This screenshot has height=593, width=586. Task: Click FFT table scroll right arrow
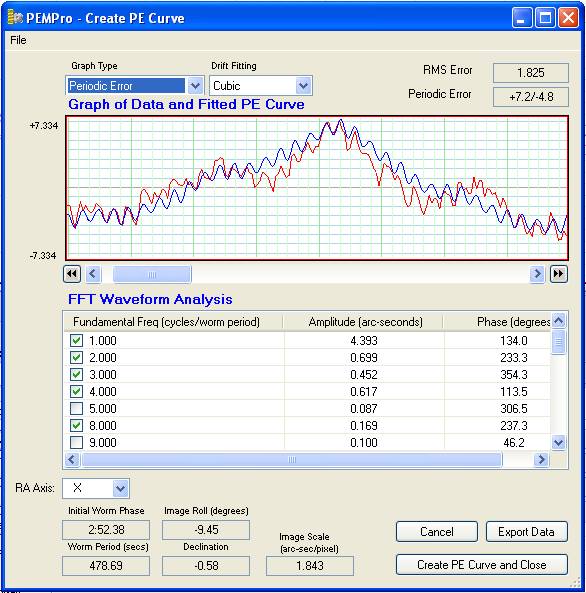click(x=541, y=460)
